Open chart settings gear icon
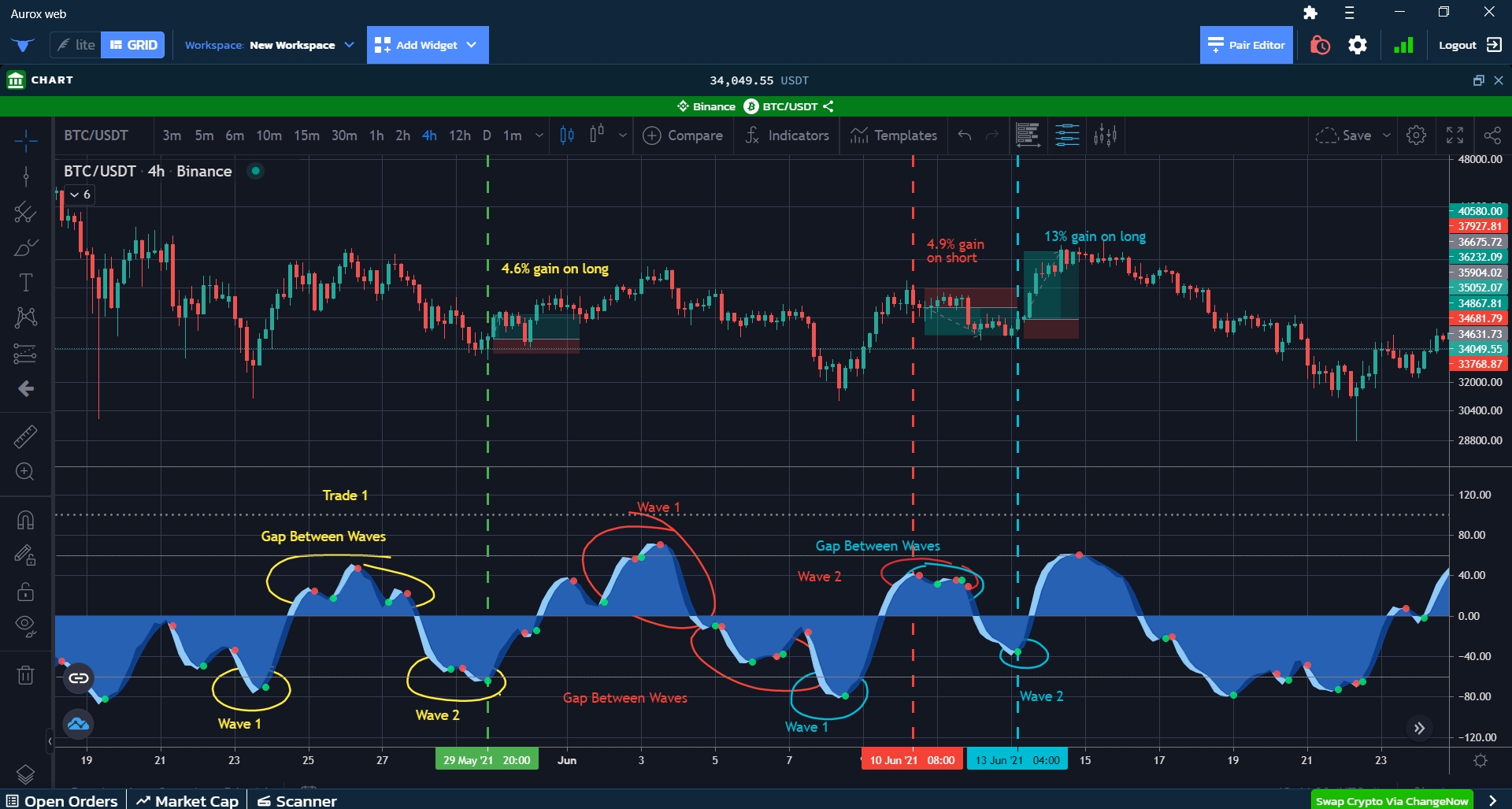 coord(1416,135)
